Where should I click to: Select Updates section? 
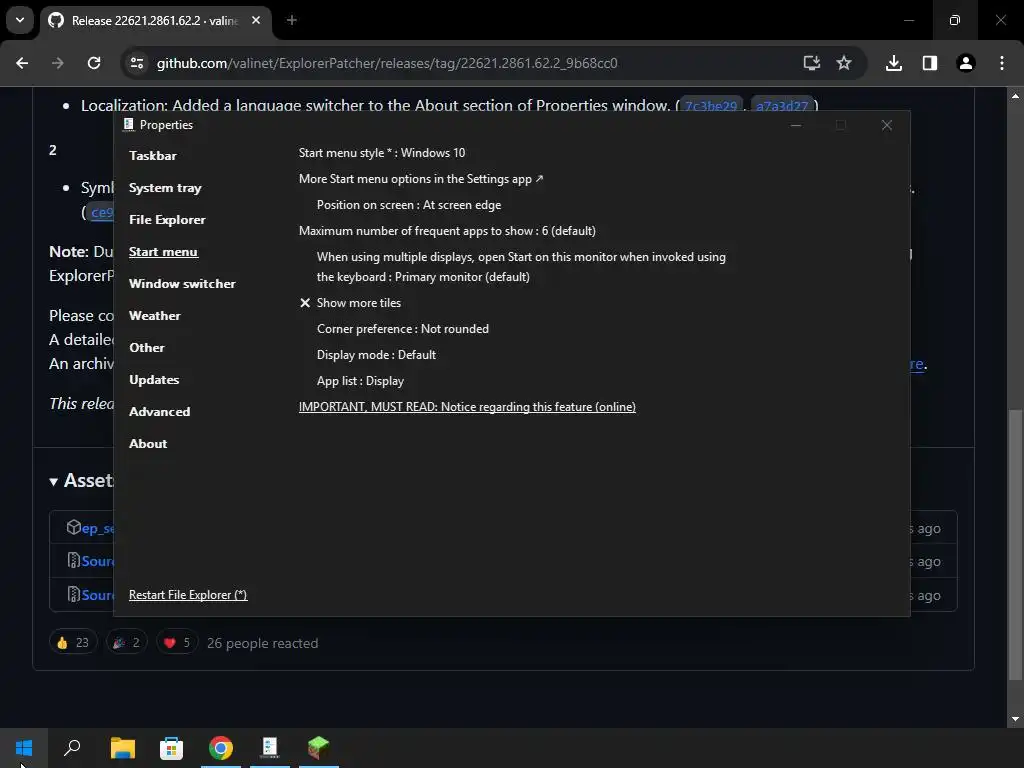pyautogui.click(x=154, y=379)
